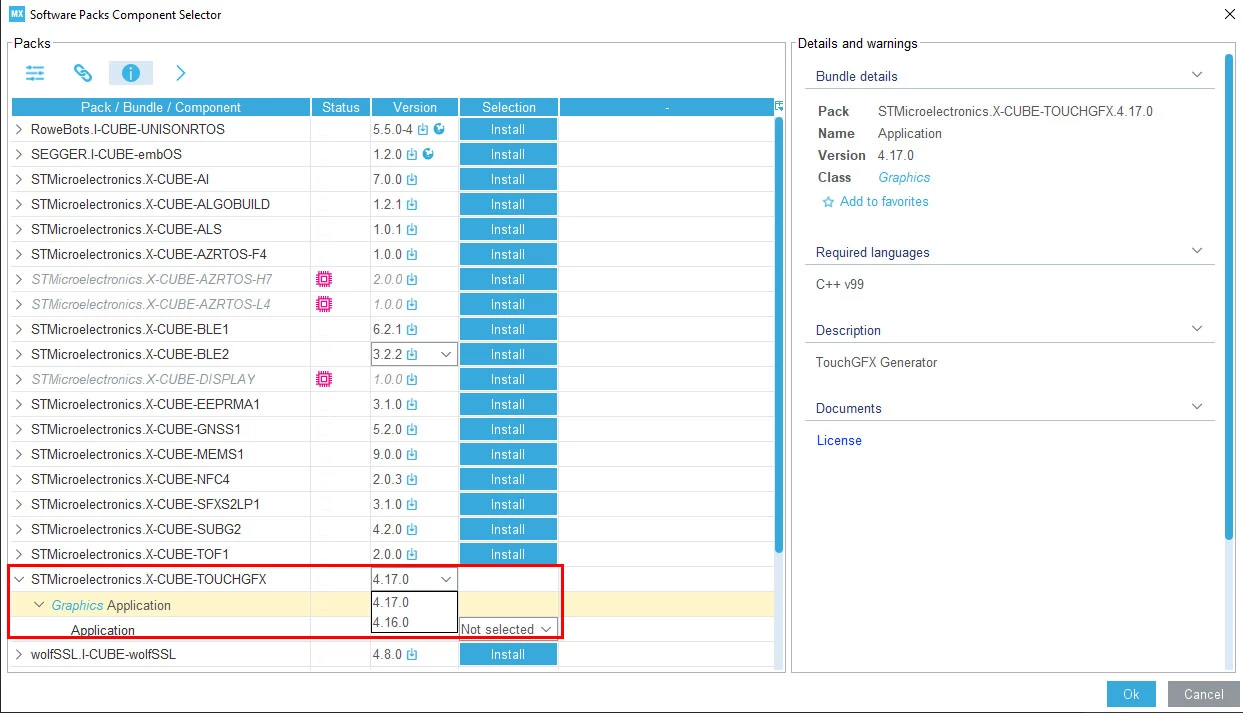Choose version 4.16.0 from the dropdown list
The image size is (1243, 713).
tap(414, 622)
